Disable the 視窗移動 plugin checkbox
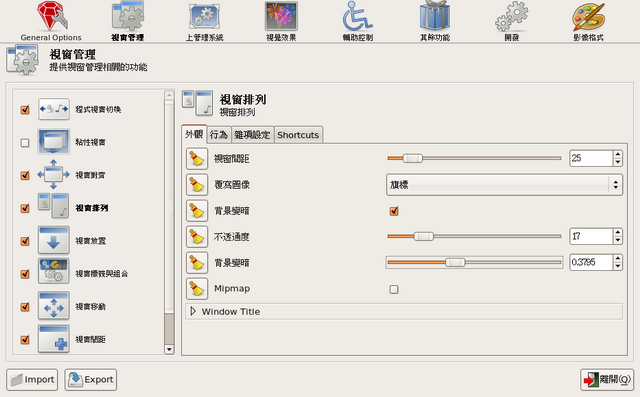This screenshot has height=397, width=640. click(25, 307)
